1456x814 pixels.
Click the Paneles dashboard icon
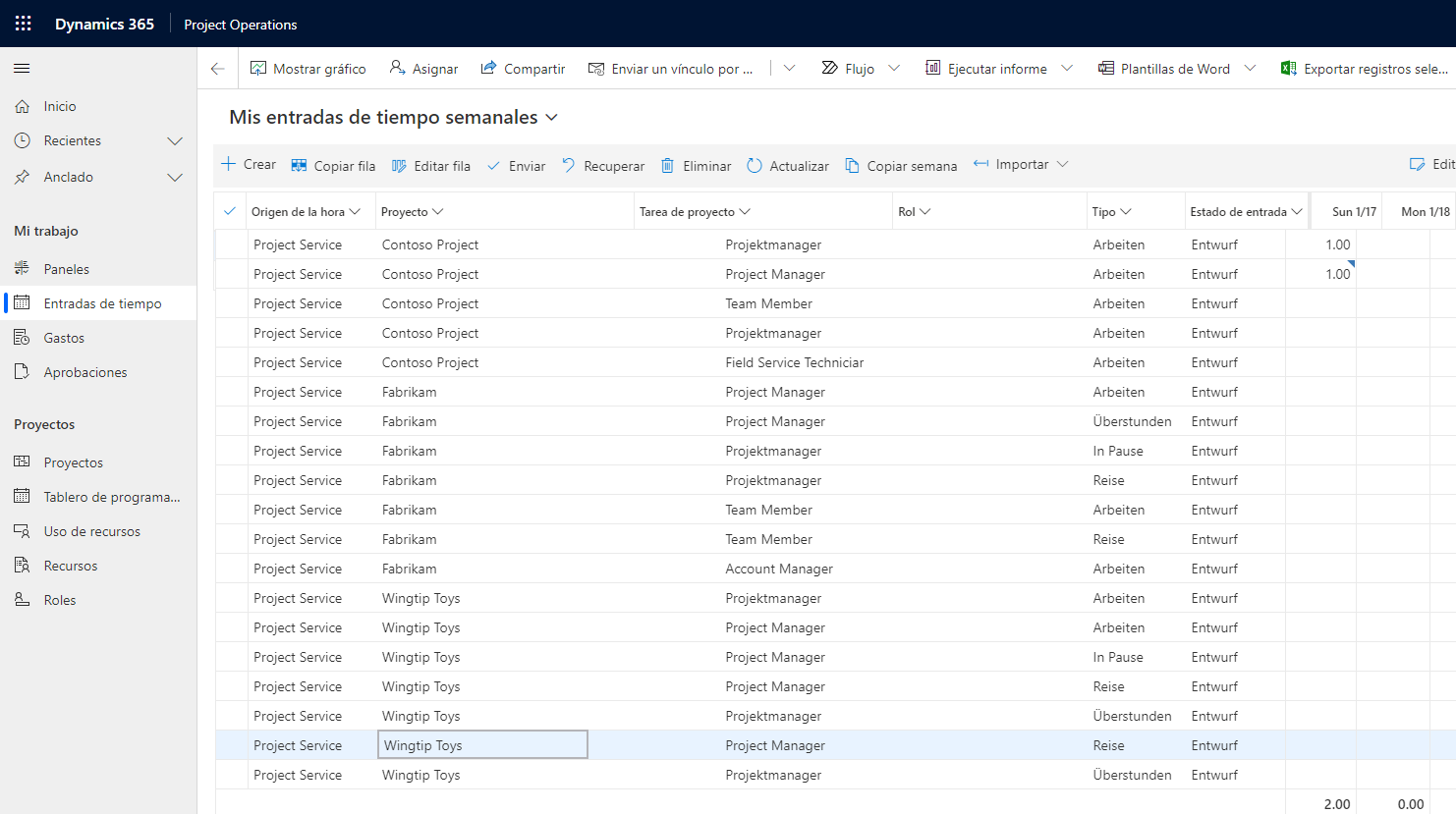(x=22, y=268)
